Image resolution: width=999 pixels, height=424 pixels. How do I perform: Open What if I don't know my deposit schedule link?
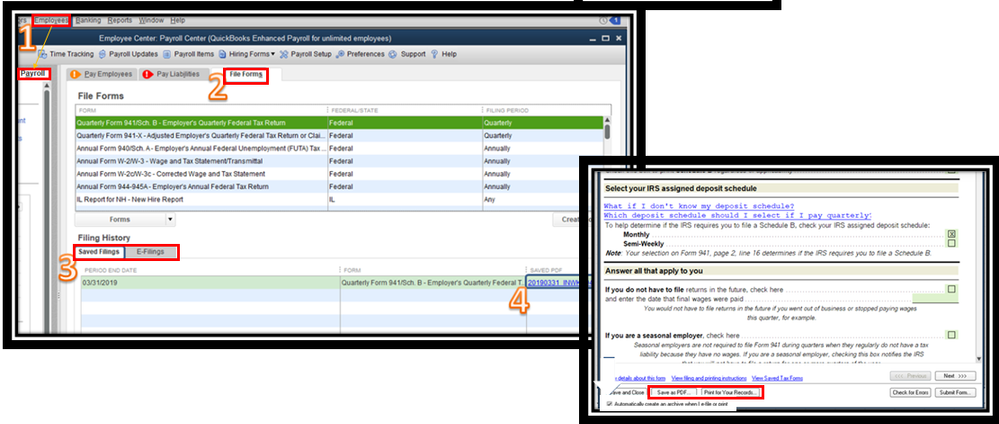click(699, 206)
